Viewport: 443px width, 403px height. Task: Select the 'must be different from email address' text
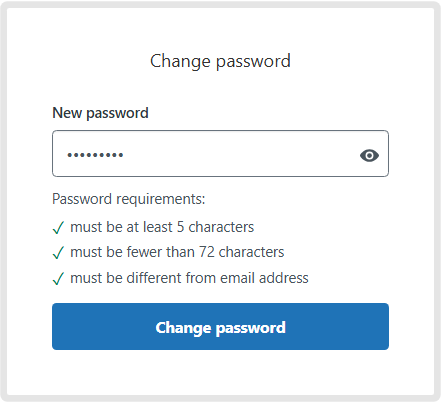(189, 278)
